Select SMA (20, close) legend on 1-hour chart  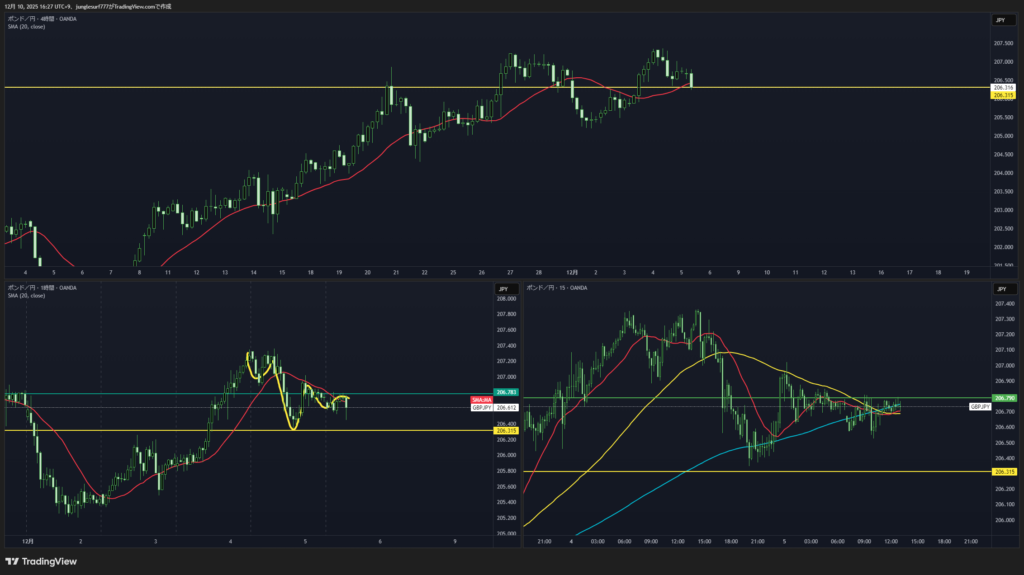coord(27,296)
